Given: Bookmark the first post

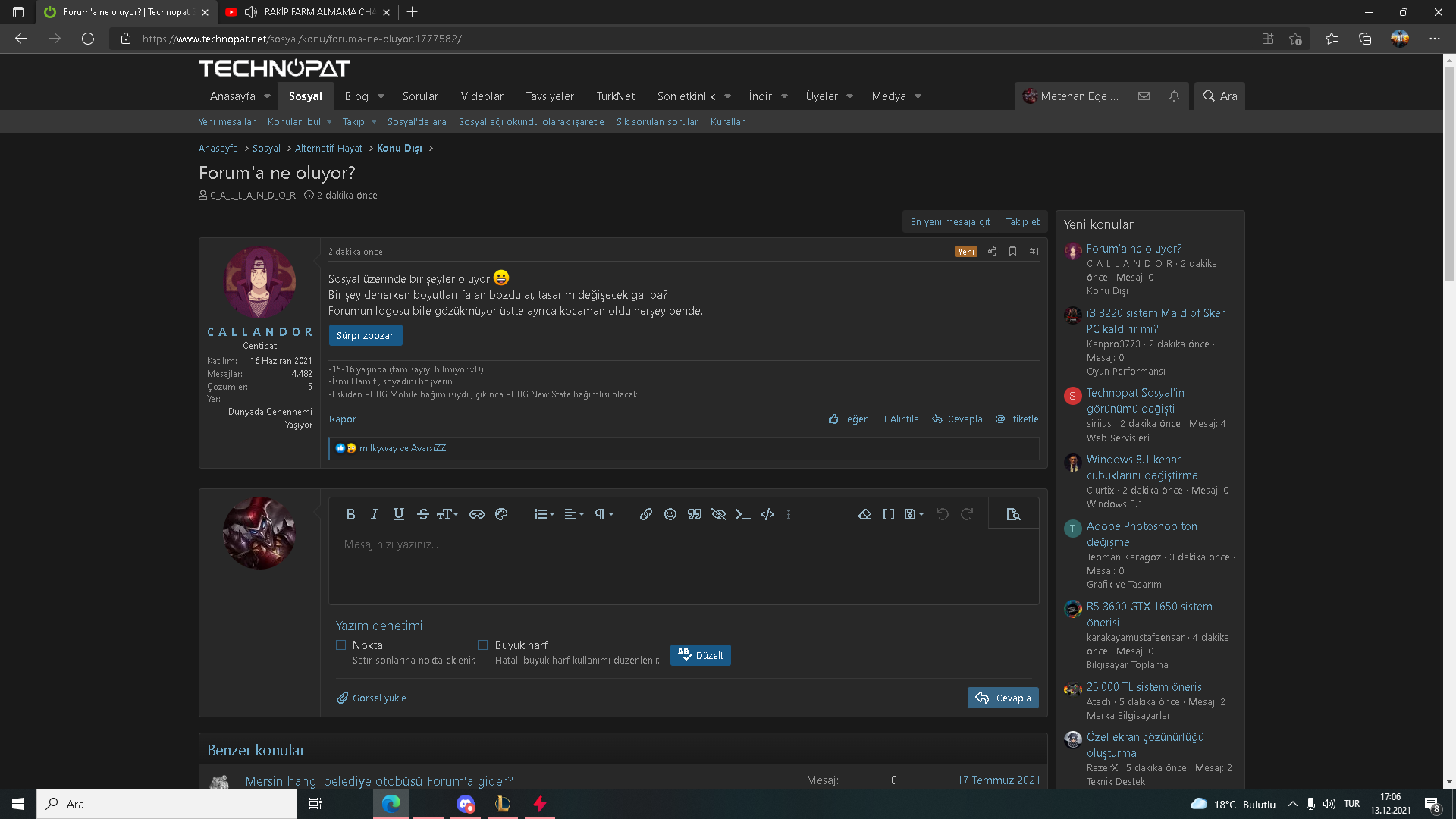Looking at the screenshot, I should pyautogui.click(x=1012, y=252).
